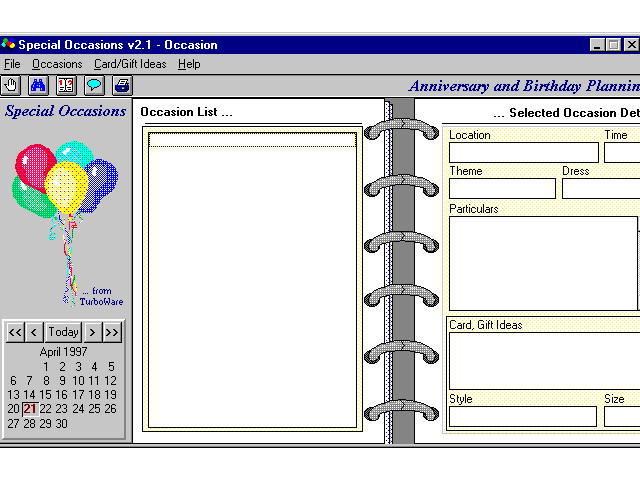640x480 pixels.
Task: Click into the Theme input field
Action: [x=502, y=188]
